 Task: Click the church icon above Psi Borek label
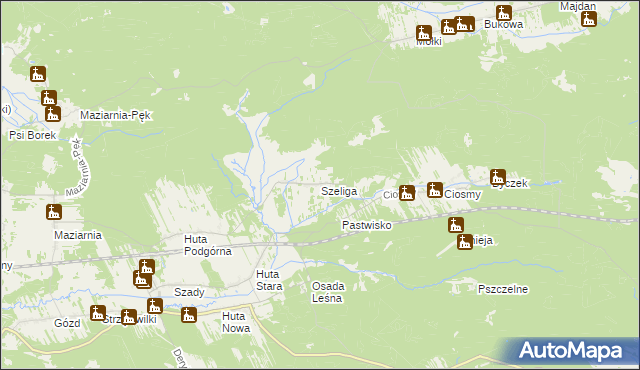point(53,114)
